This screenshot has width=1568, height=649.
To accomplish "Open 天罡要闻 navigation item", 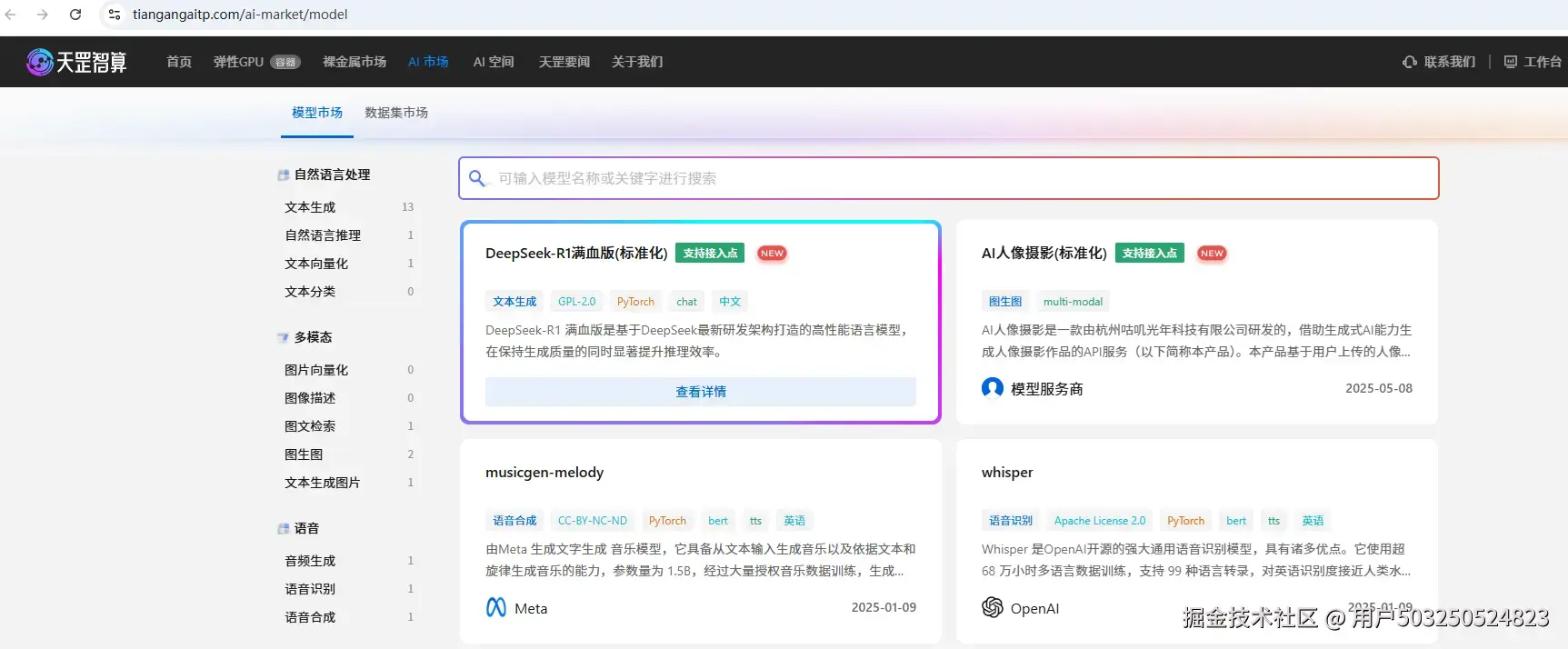I will click(564, 62).
